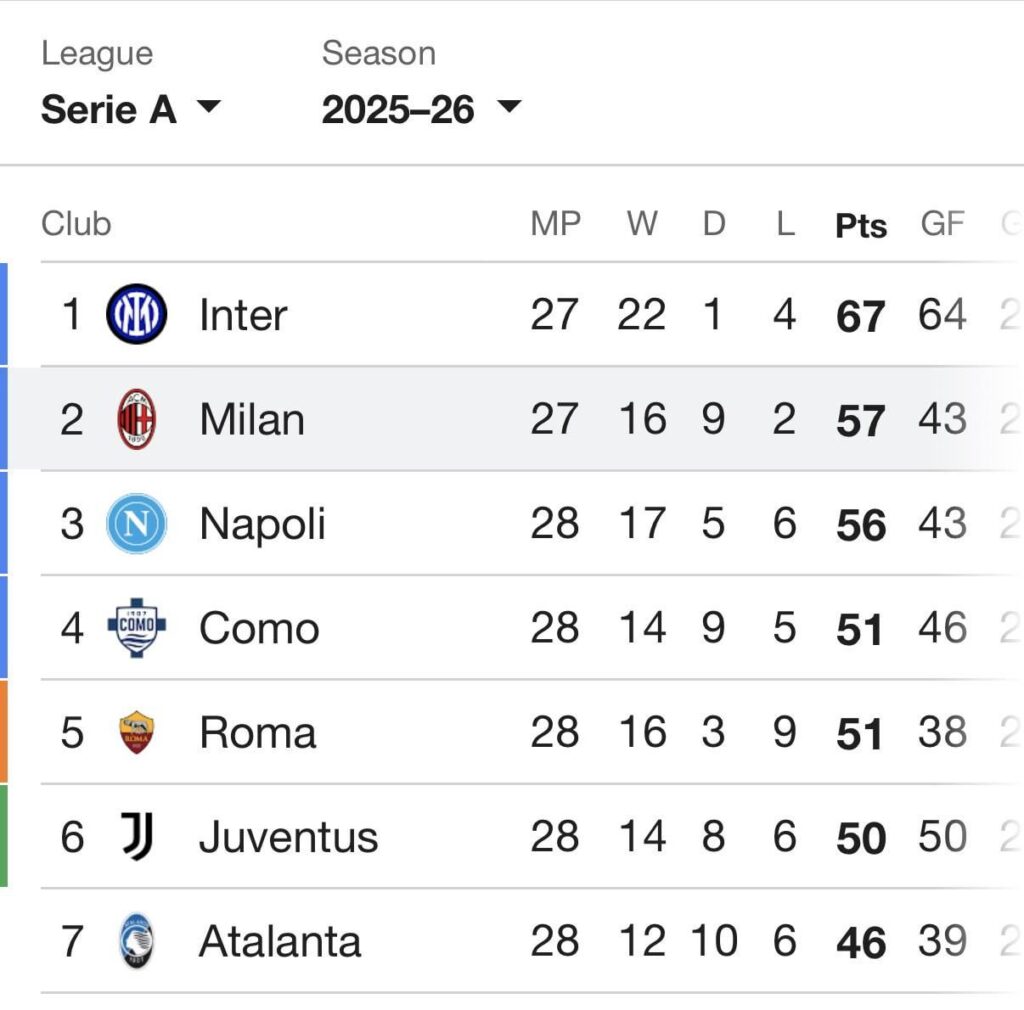Click the Pts column header

point(860,224)
